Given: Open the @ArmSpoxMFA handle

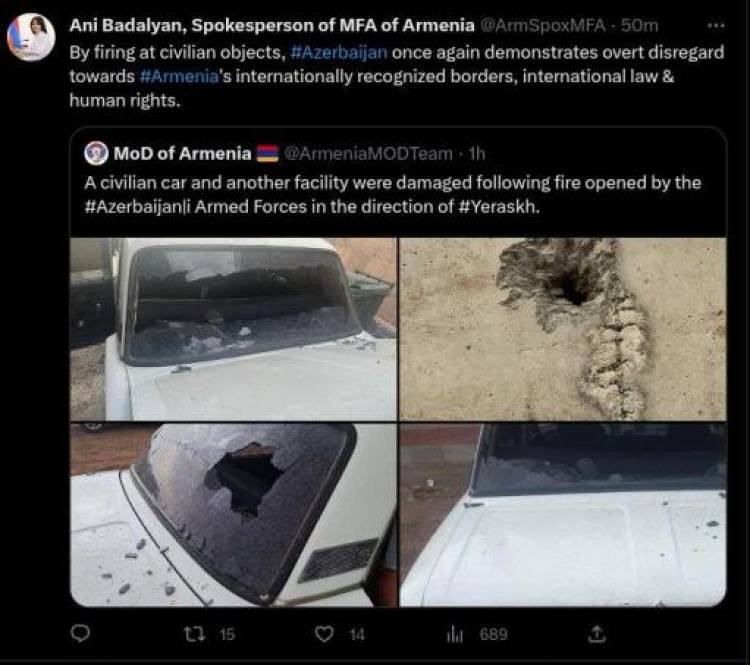Looking at the screenshot, I should [542, 25].
